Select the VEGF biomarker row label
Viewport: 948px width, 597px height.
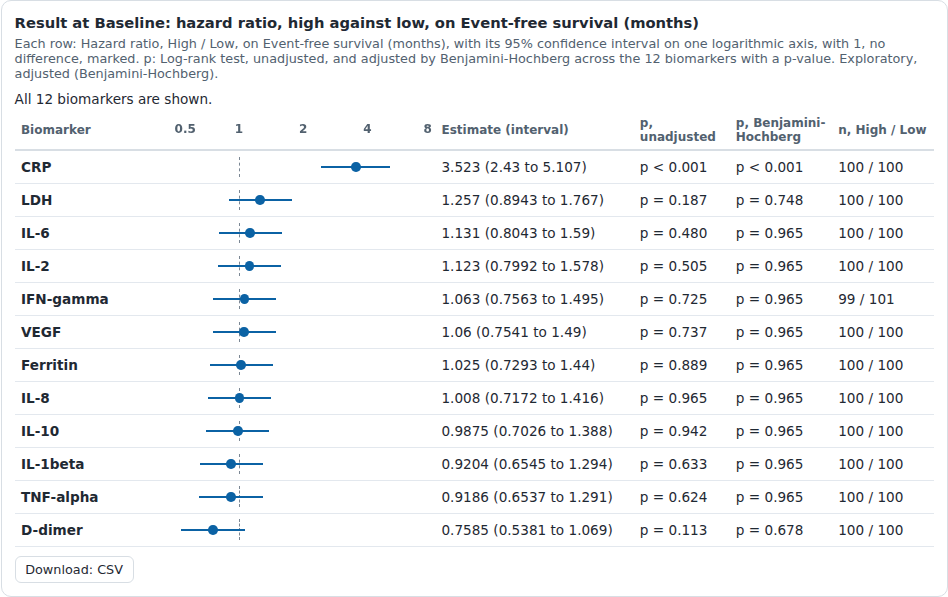(41, 332)
